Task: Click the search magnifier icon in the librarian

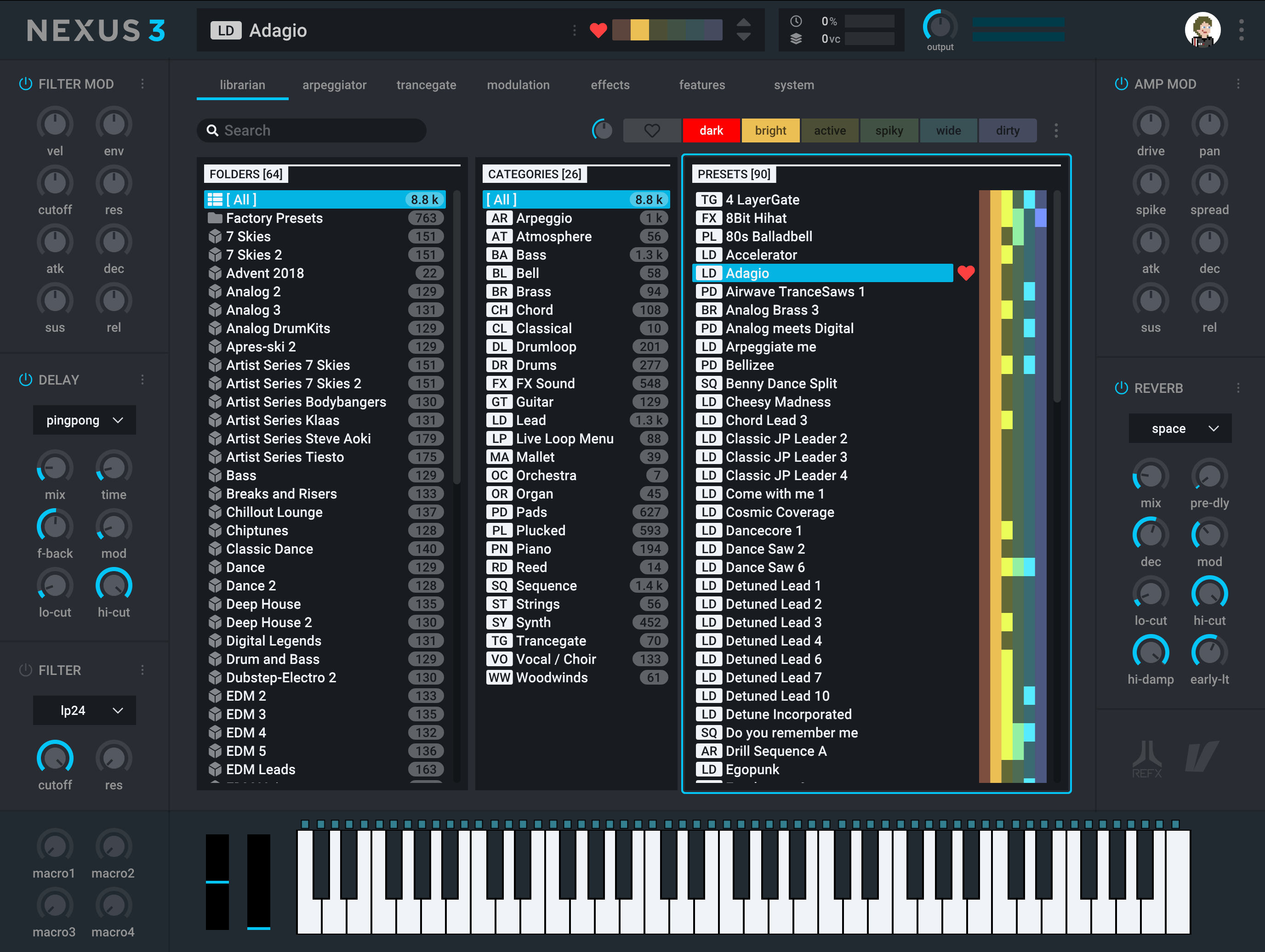Action: coord(213,130)
